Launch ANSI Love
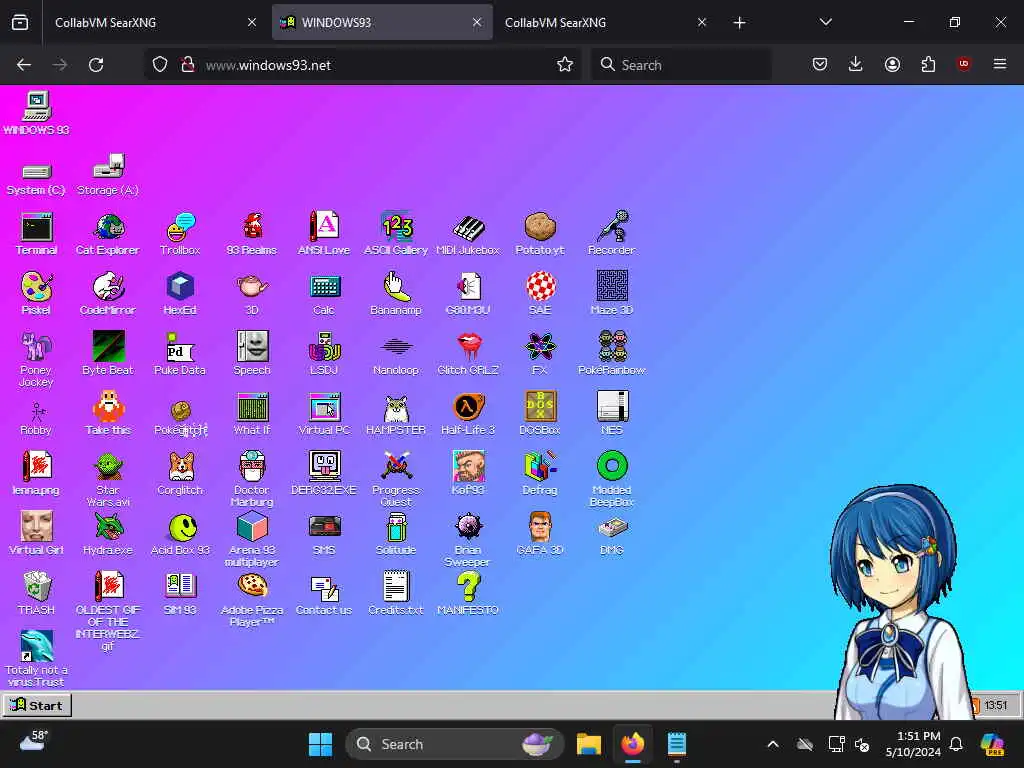 click(x=324, y=233)
